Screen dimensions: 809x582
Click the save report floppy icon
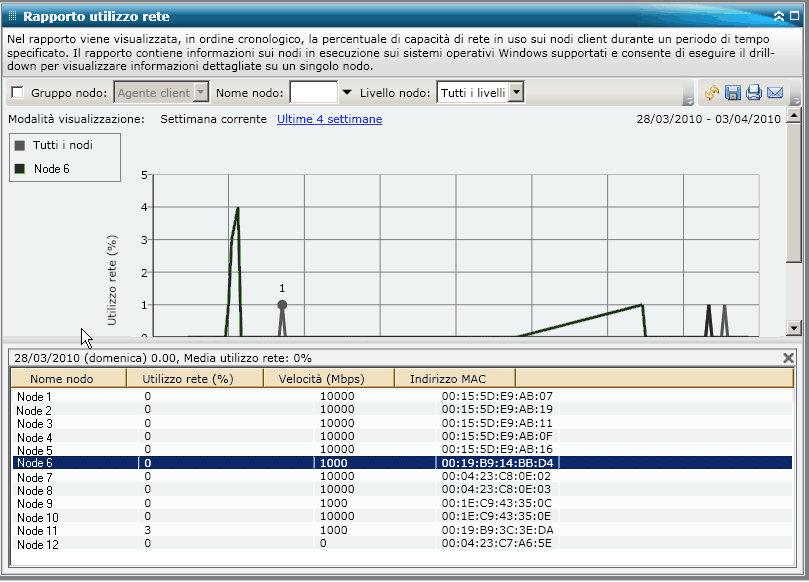click(x=733, y=93)
